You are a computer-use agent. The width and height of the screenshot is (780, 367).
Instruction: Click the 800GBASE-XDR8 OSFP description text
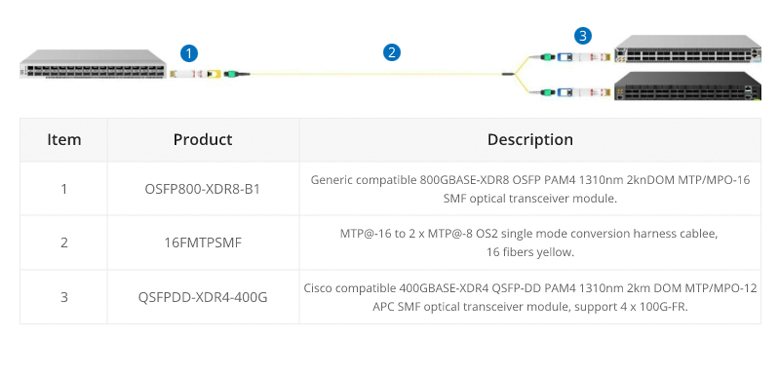pyautogui.click(x=530, y=189)
